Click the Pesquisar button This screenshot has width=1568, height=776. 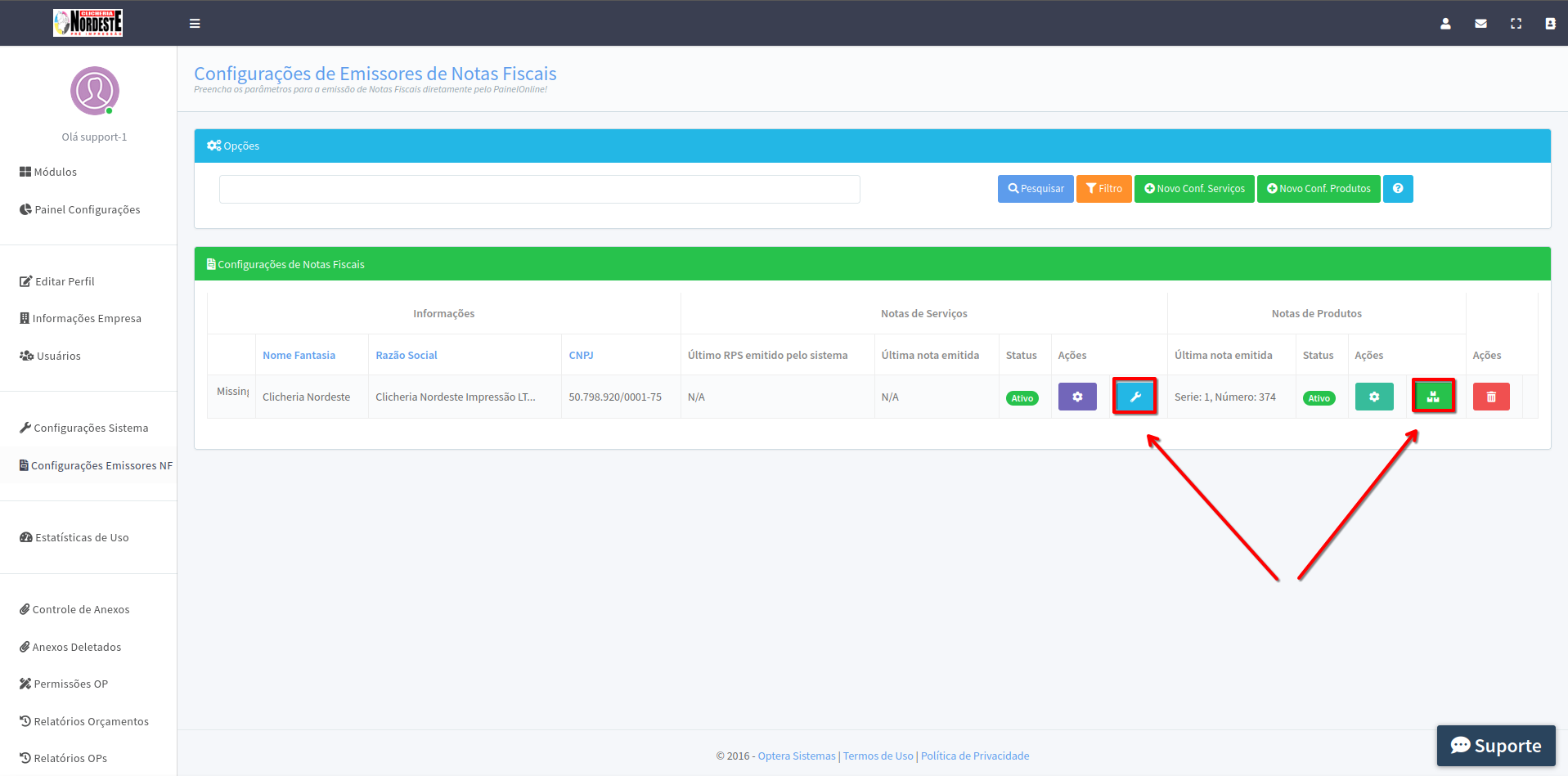click(1036, 189)
